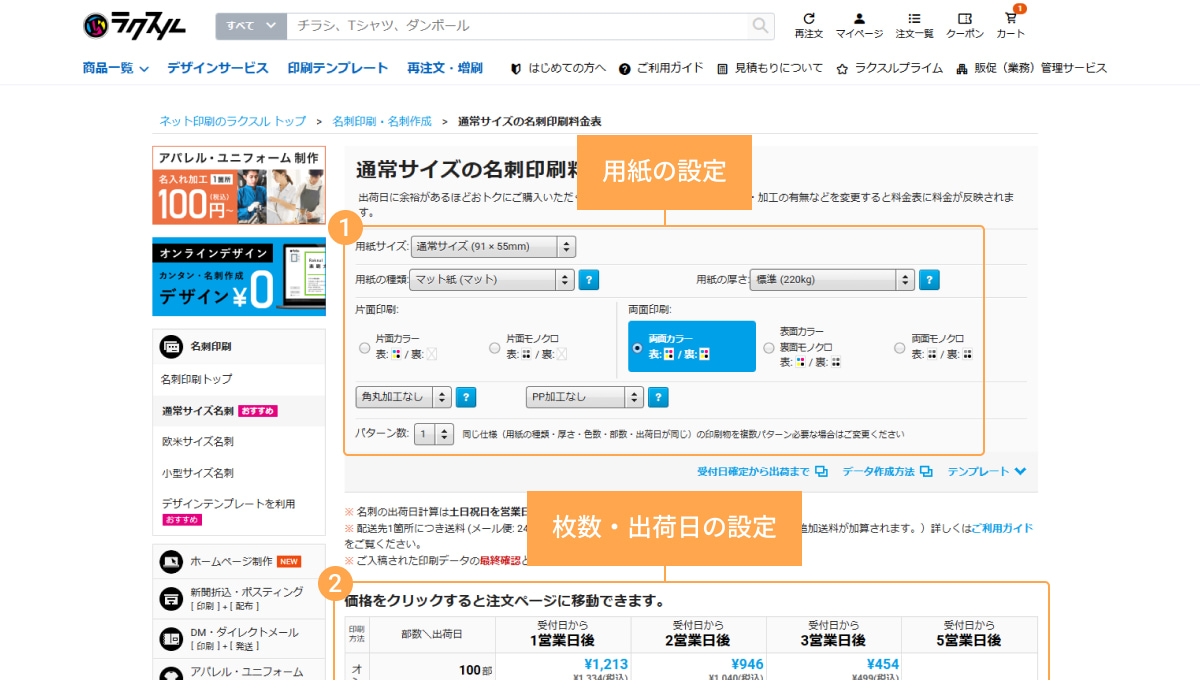The image size is (1200, 680).
Task: Click はじめての方へ header link
Action: coord(567,69)
